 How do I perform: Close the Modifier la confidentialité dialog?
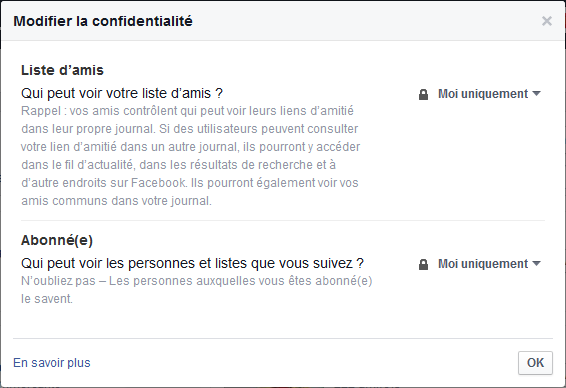tap(547, 21)
